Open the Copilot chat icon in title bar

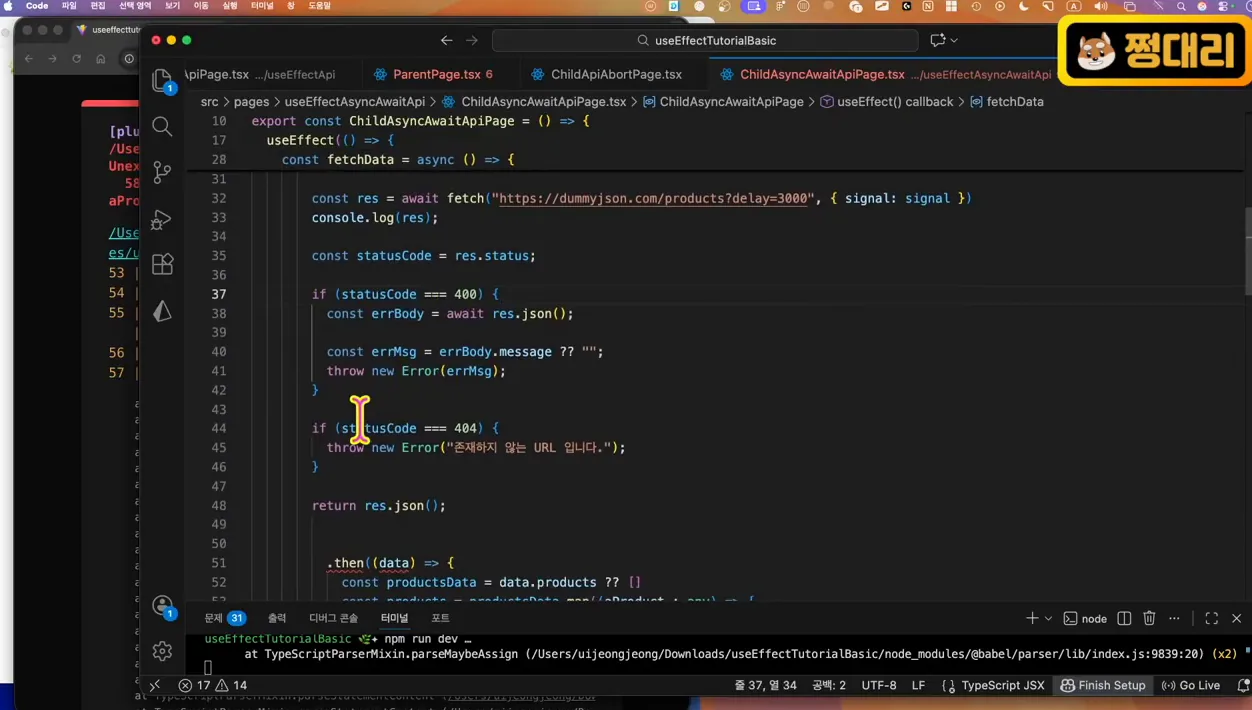point(937,40)
